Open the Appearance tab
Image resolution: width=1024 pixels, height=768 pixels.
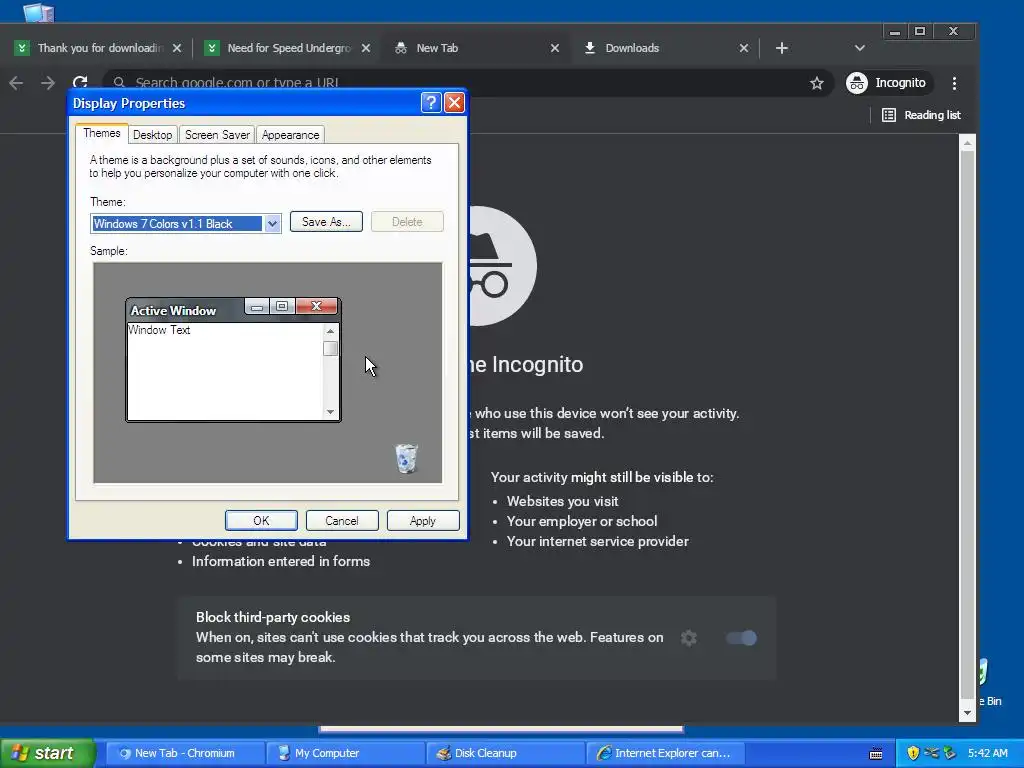pyautogui.click(x=291, y=135)
